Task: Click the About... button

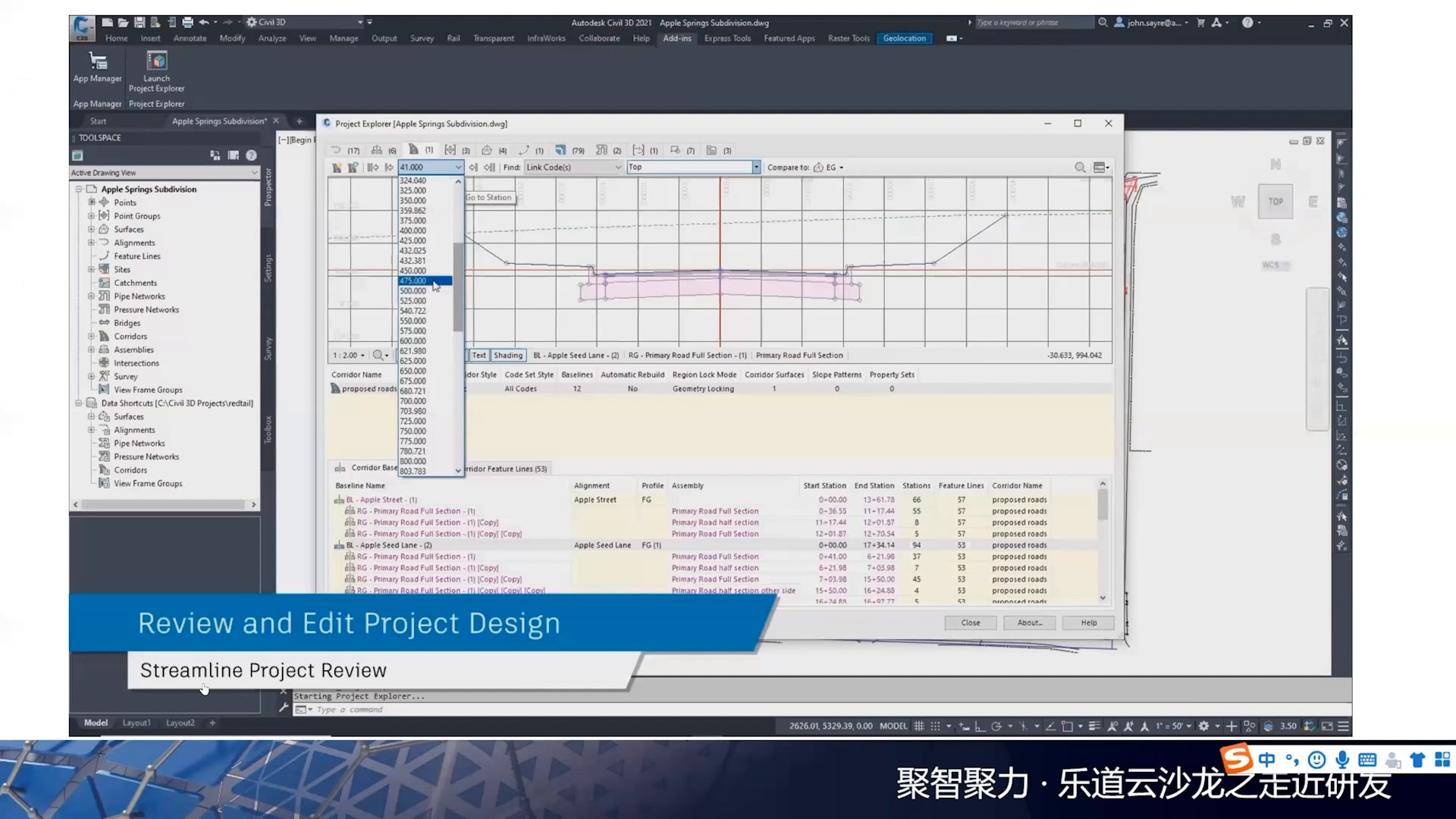Action: (1029, 623)
